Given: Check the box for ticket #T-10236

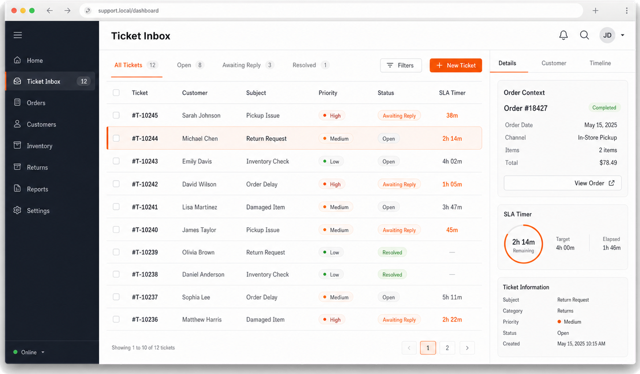Looking at the screenshot, I should 116,320.
